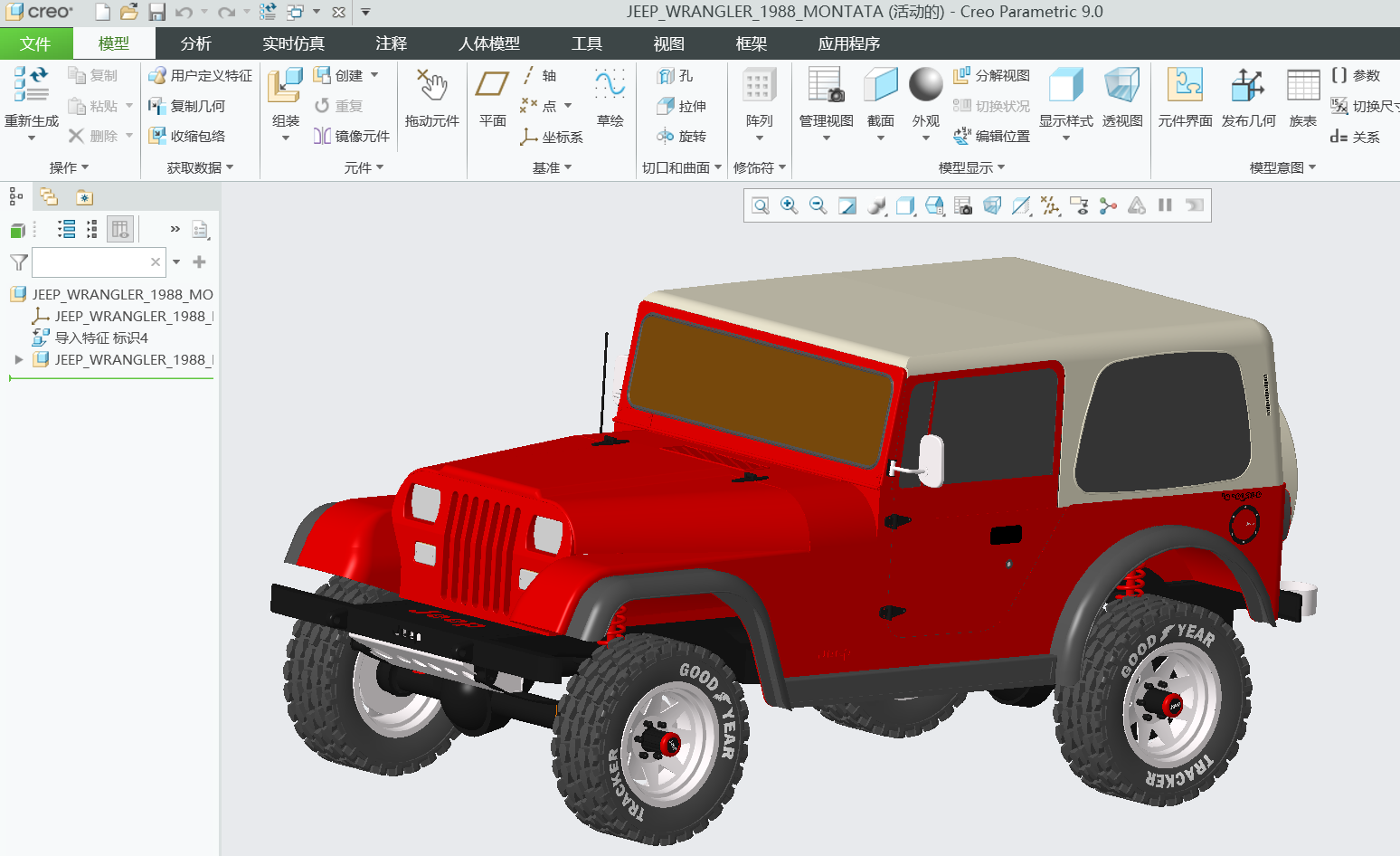
Task: Click 收缩包络 shrinkwrap
Action: tap(187, 136)
